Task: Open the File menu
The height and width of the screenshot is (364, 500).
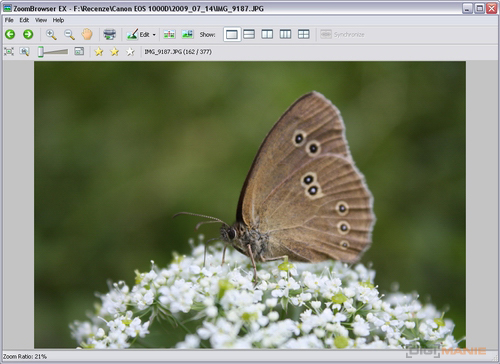Action: 9,20
